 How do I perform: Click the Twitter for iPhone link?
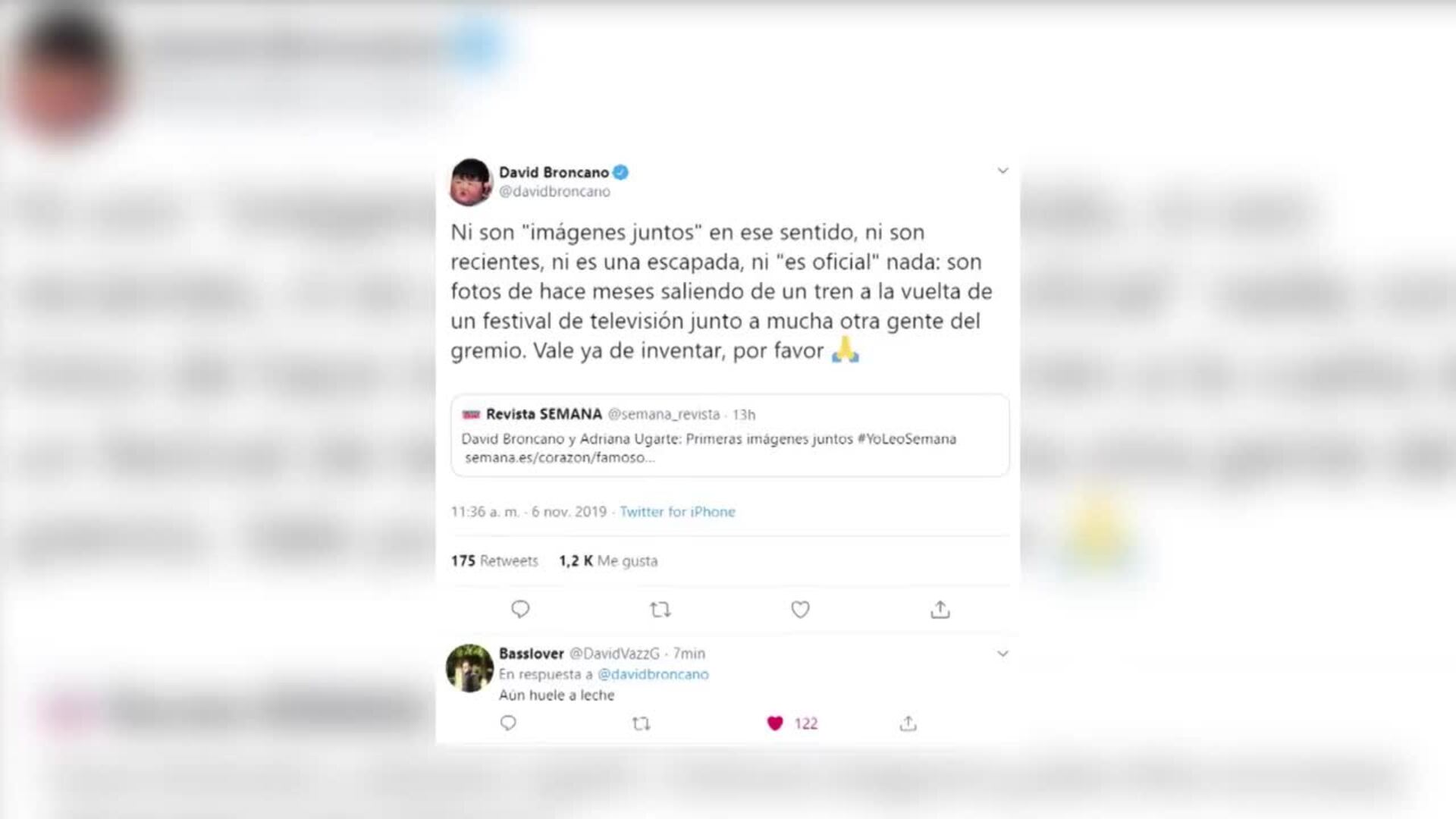(x=677, y=512)
